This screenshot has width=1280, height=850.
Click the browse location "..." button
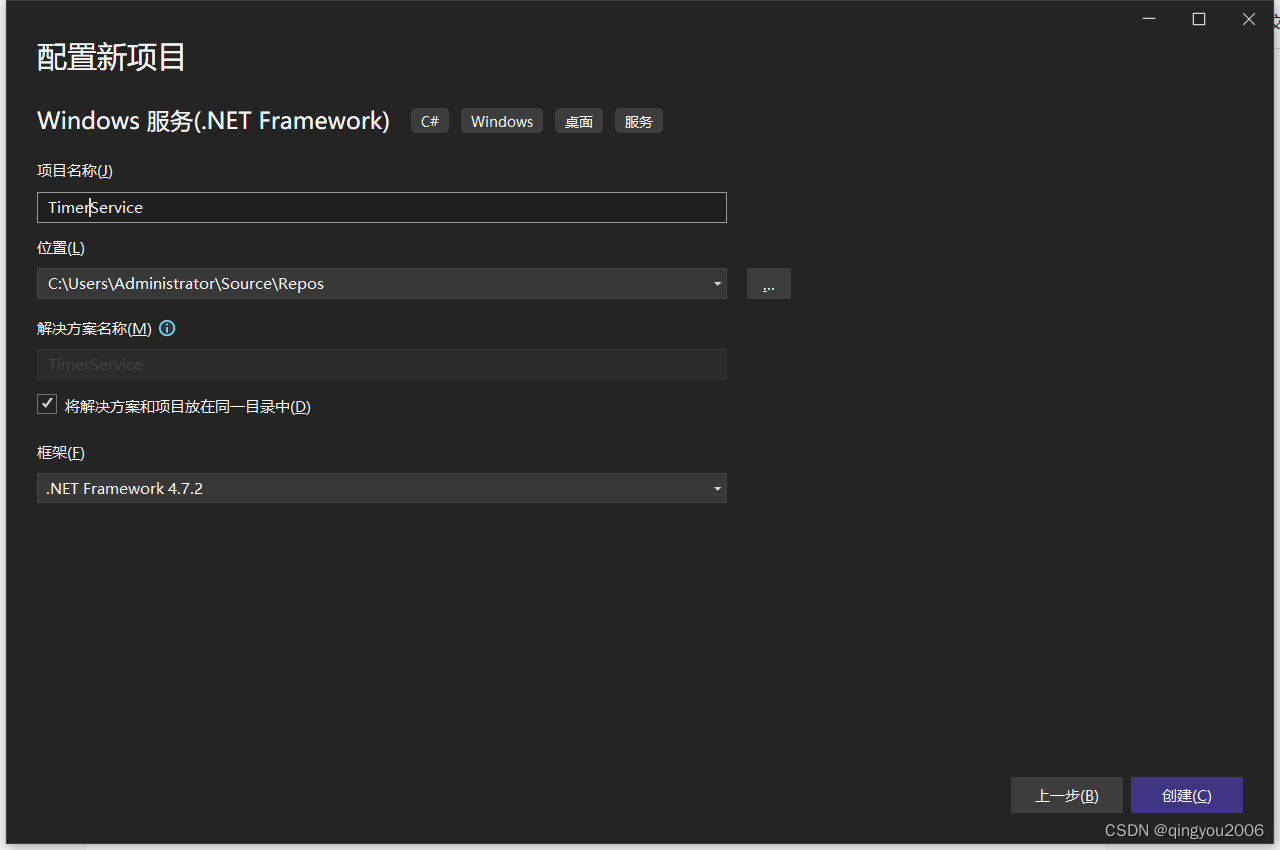[x=769, y=284]
